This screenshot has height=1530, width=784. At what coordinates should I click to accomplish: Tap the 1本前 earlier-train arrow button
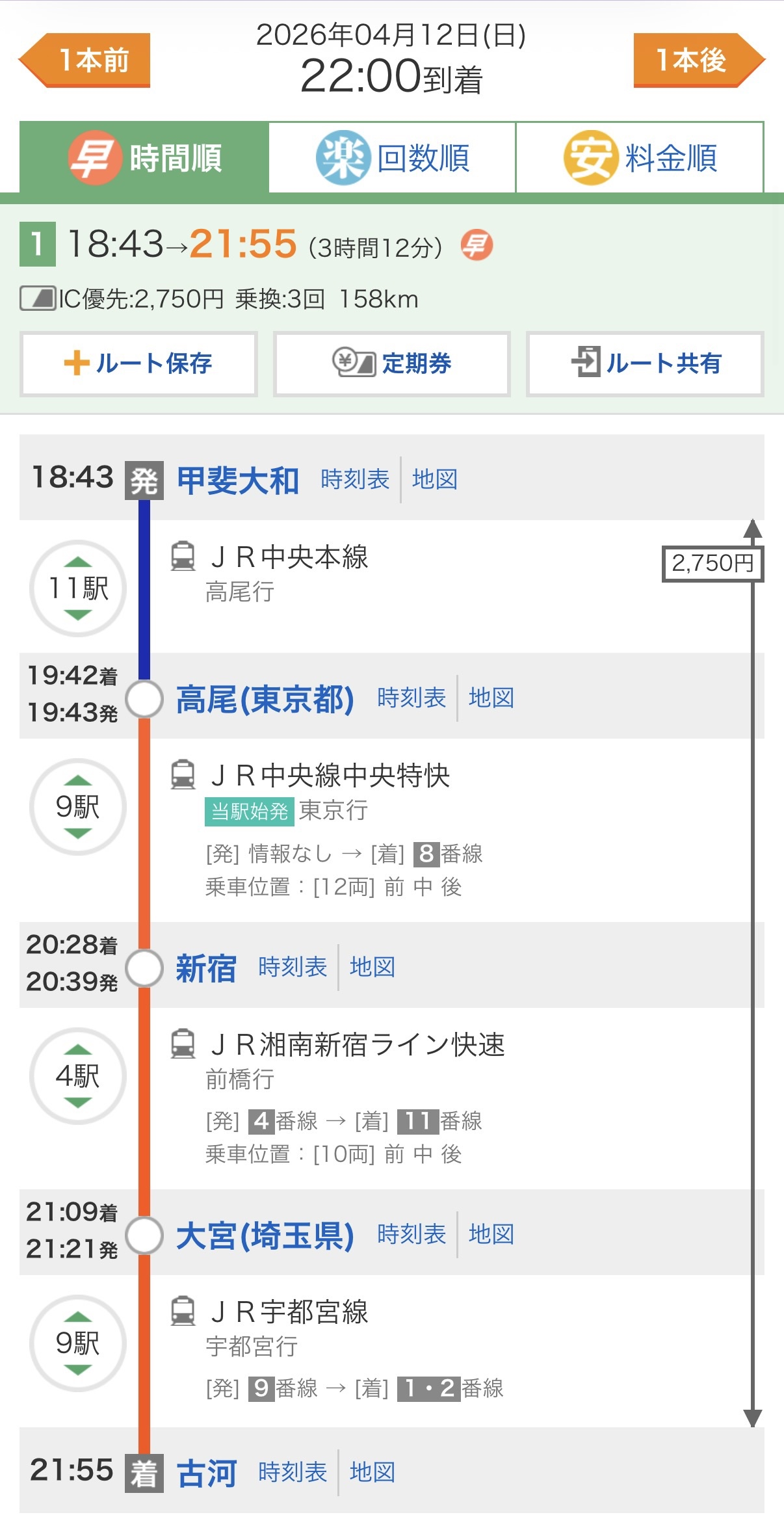click(86, 60)
